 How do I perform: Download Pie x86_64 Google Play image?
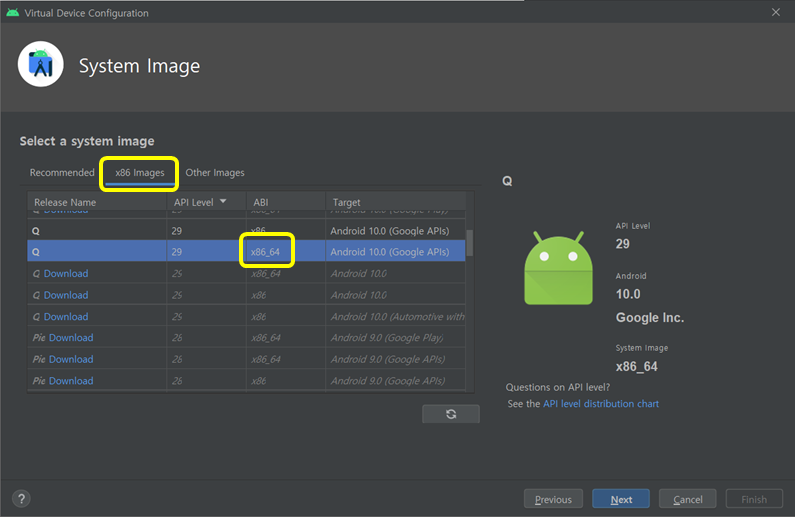click(71, 338)
